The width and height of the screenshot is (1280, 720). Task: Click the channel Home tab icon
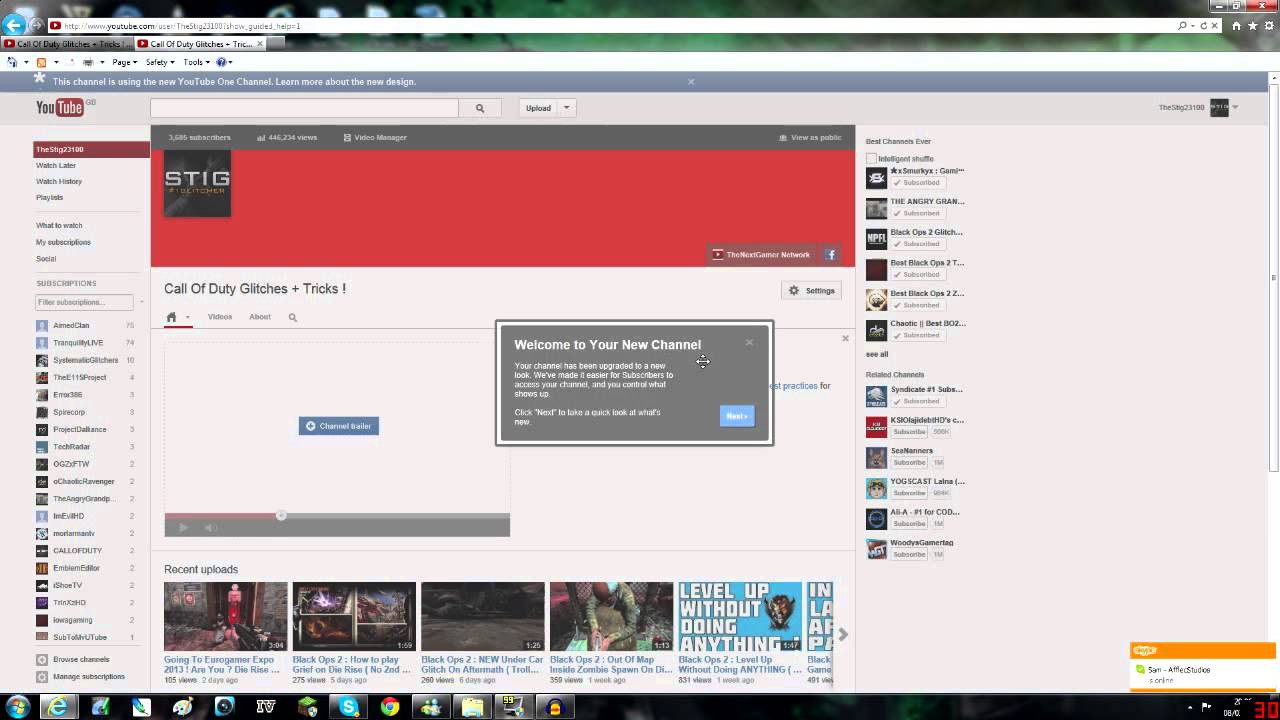171,317
